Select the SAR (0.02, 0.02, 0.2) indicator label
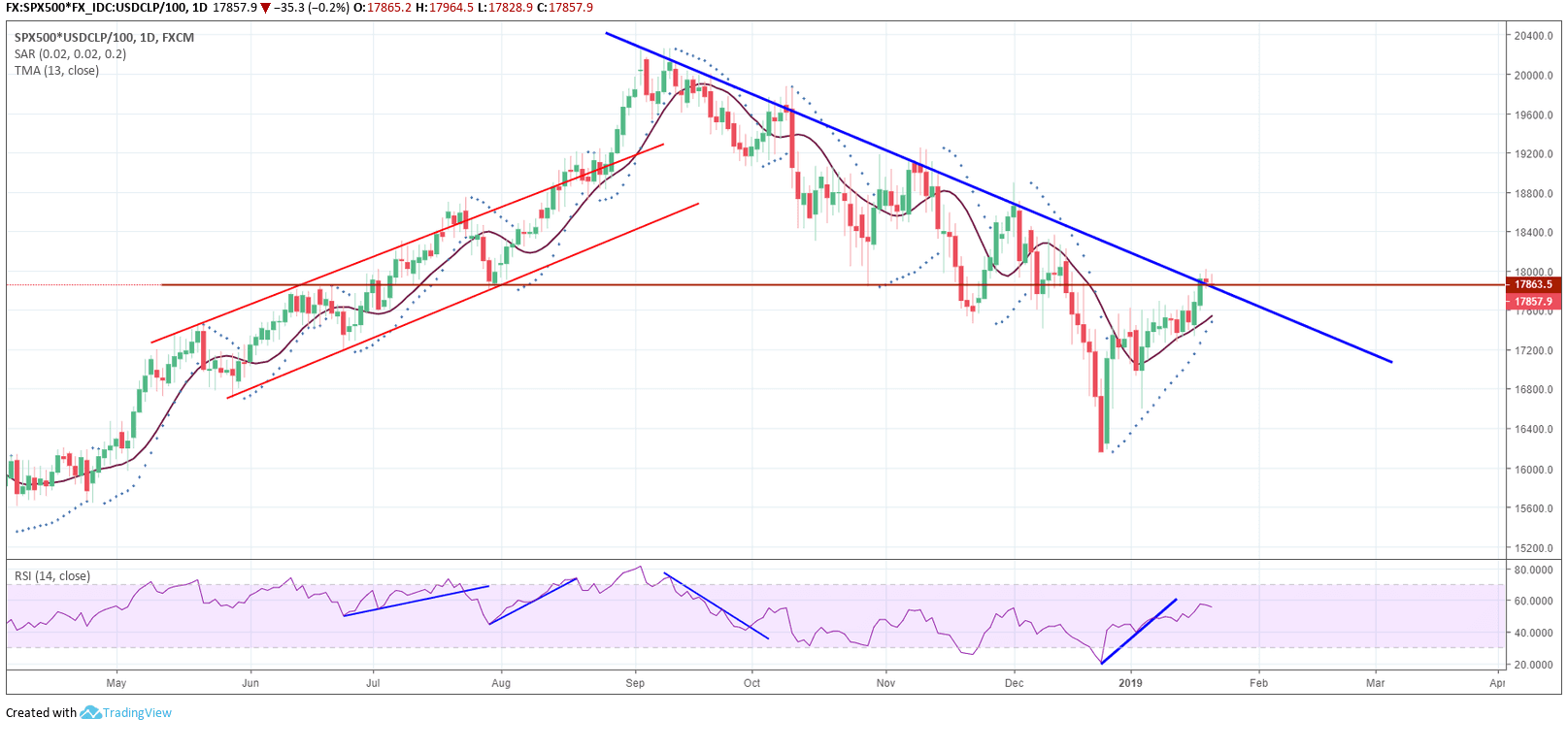Screen dimensions: 1568x751 pos(70,54)
